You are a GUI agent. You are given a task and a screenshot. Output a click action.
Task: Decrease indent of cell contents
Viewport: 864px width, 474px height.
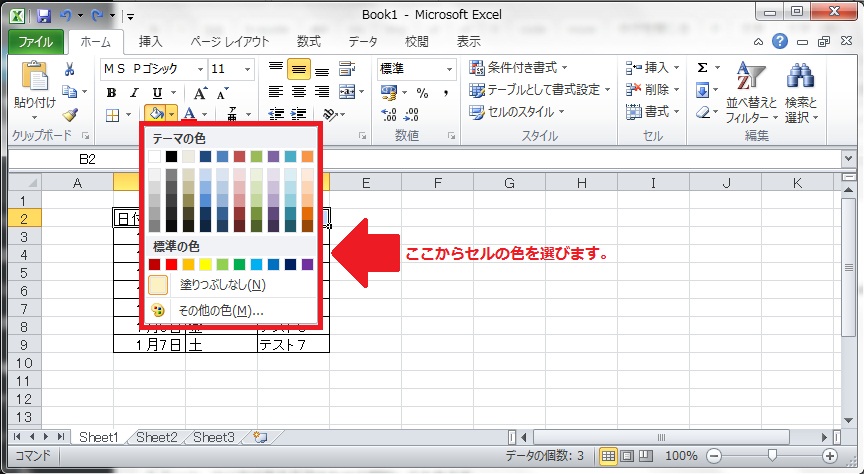(x=276, y=114)
